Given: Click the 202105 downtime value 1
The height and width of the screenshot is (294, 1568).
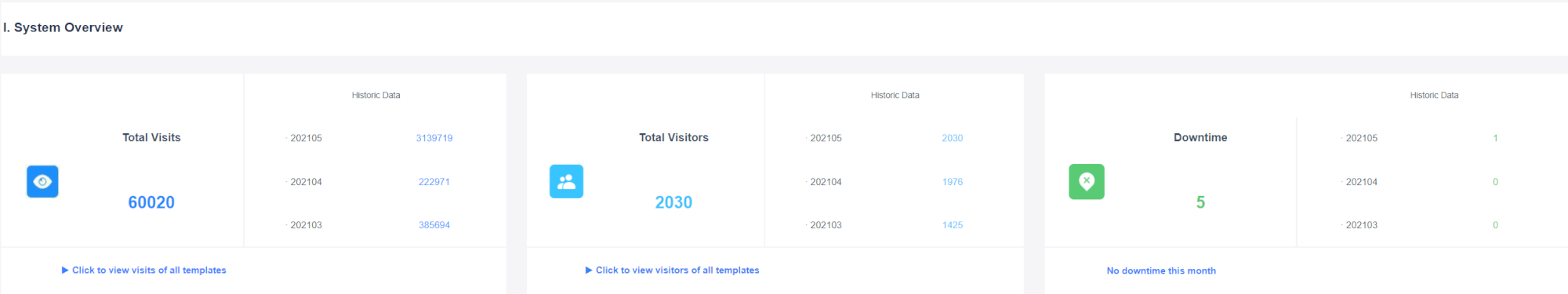Looking at the screenshot, I should point(1495,138).
